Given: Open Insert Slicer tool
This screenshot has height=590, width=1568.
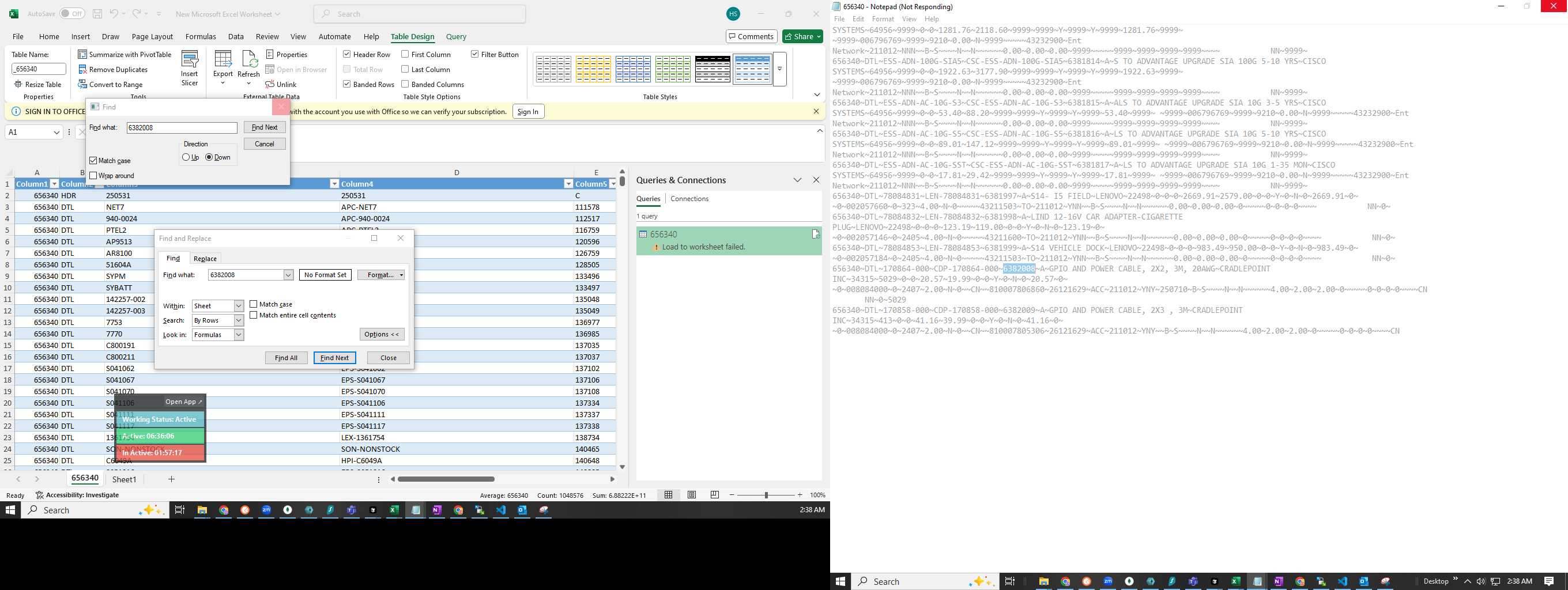Looking at the screenshot, I should pos(190,69).
